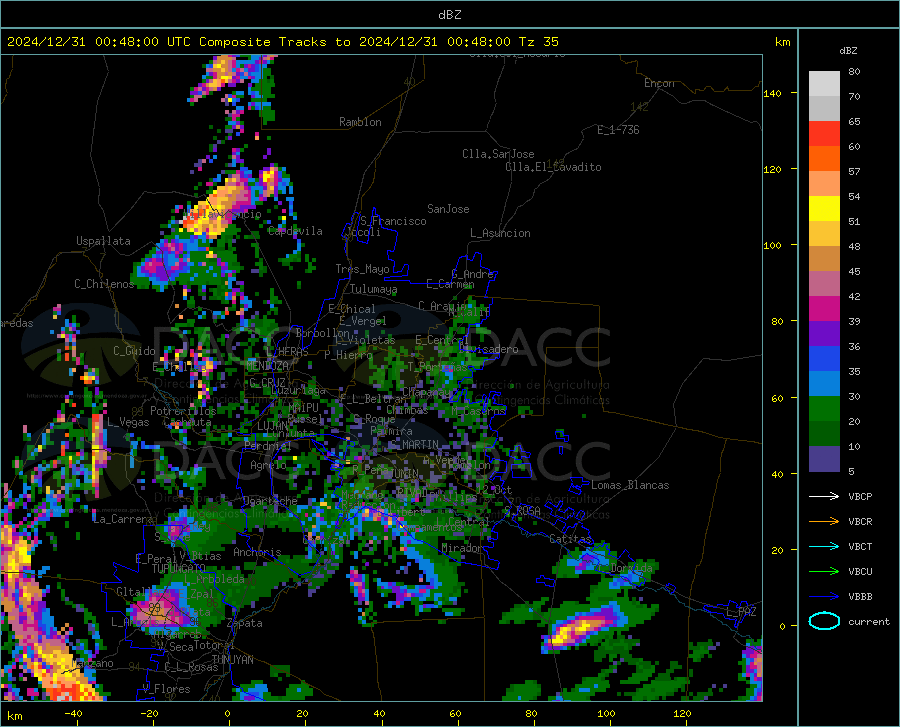Viewport: 900px width, 727px height.
Task: Click the 'L_Asuncion' map label
Action: 500,233
